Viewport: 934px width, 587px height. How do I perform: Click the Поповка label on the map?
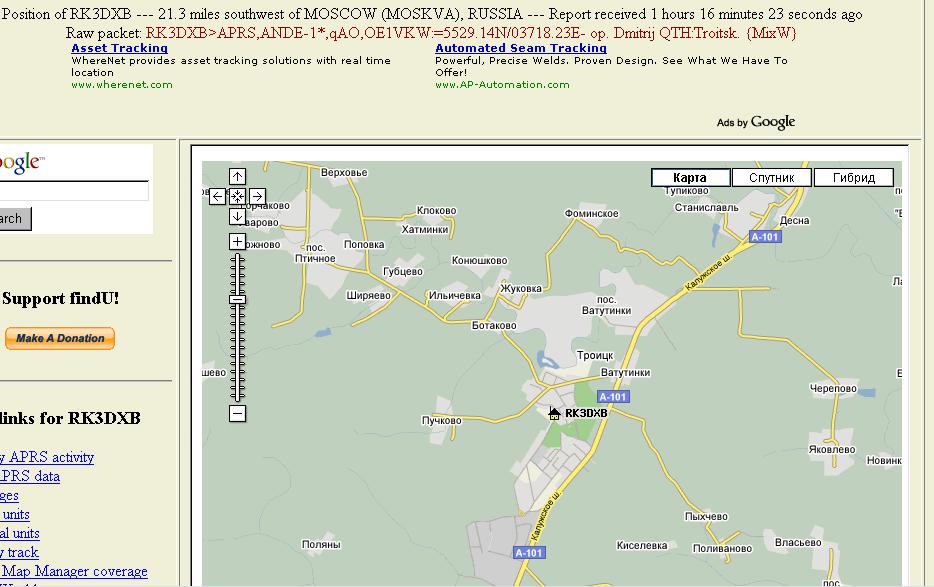364,244
